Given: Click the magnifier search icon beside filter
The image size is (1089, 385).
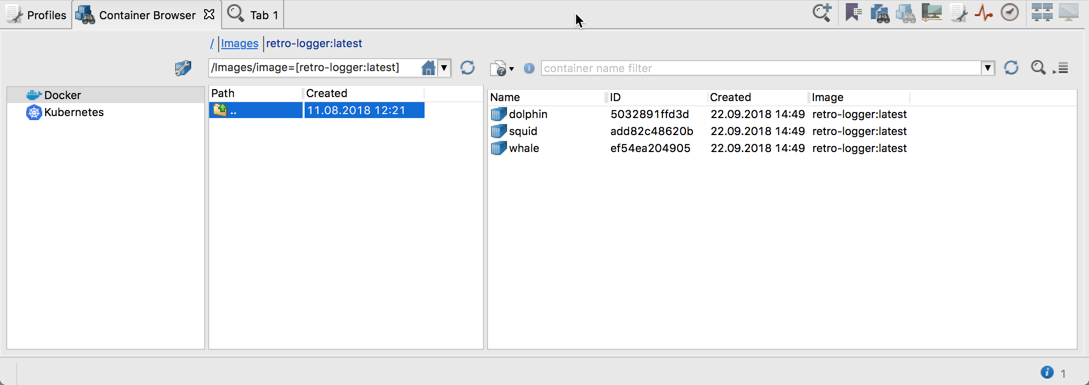Looking at the screenshot, I should [x=1038, y=67].
